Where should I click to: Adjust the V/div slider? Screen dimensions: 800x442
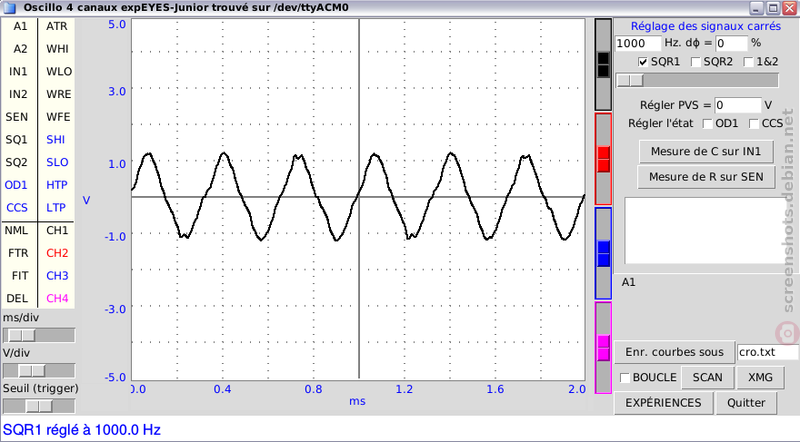(39, 371)
